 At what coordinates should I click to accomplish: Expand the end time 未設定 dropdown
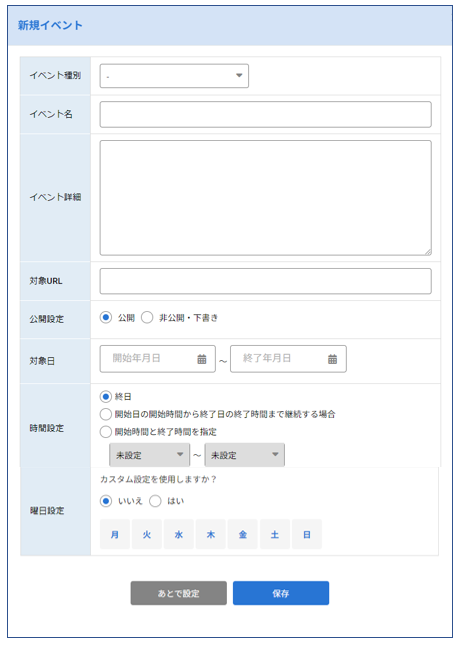point(244,455)
